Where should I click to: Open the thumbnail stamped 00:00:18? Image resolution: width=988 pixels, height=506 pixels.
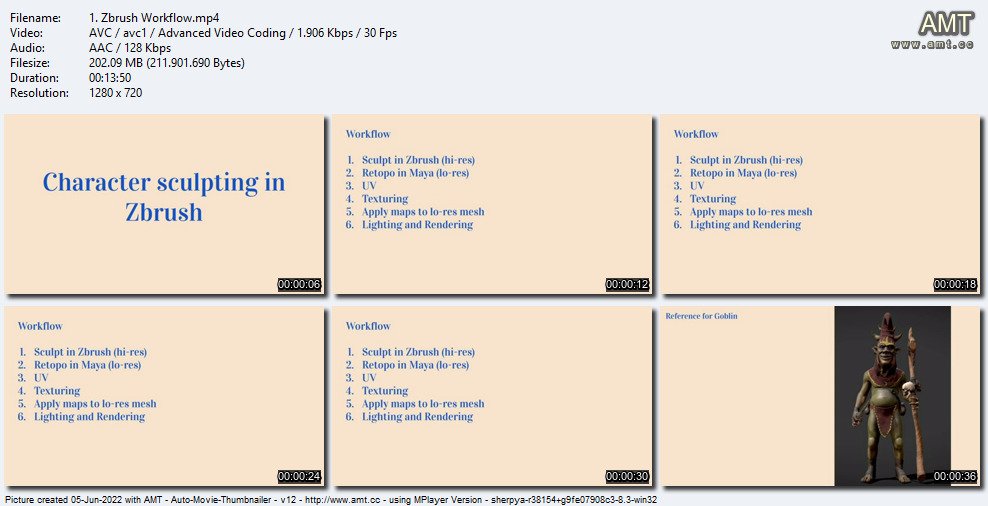point(820,204)
